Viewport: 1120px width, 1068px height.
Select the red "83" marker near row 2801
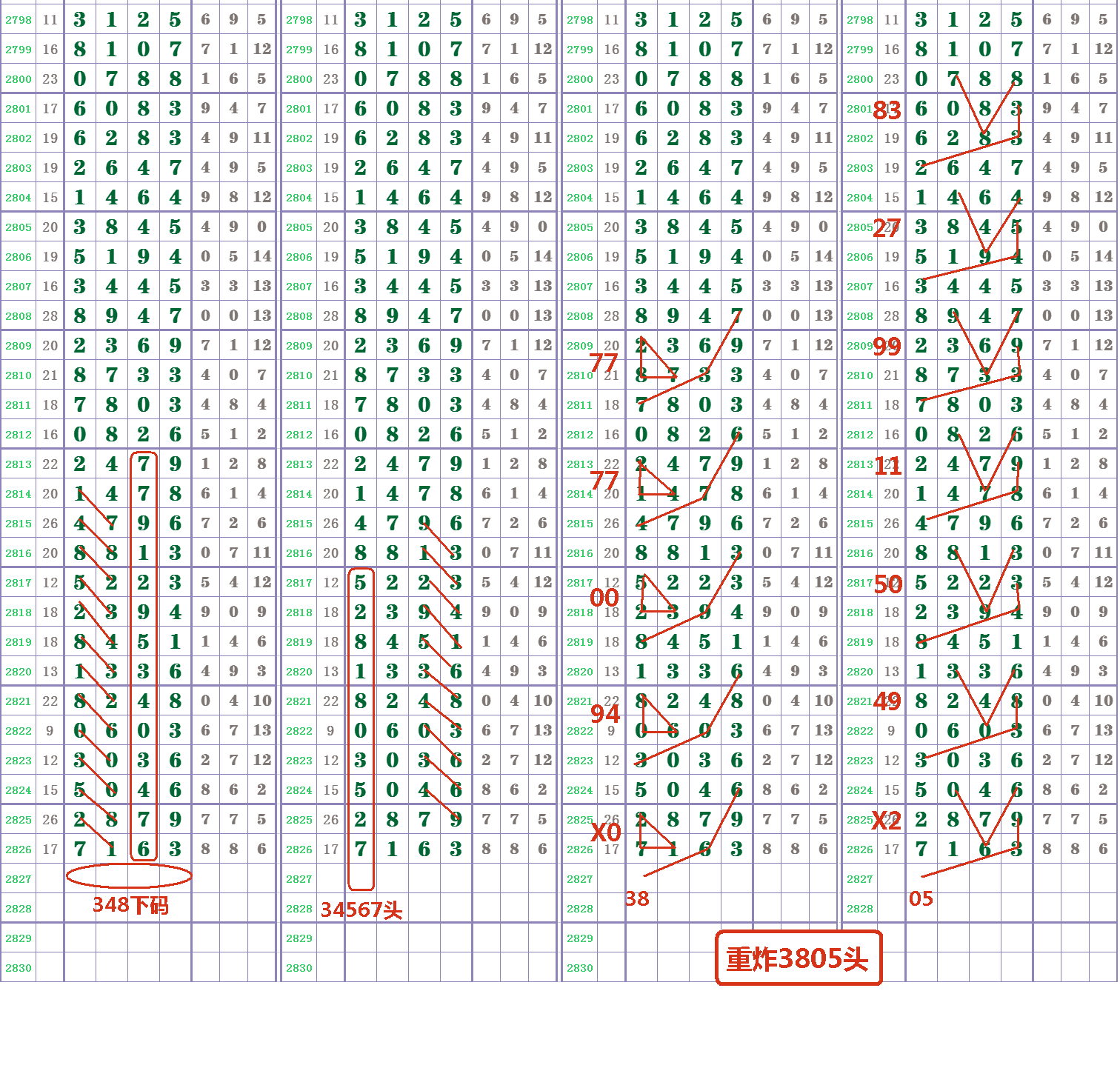(x=888, y=110)
